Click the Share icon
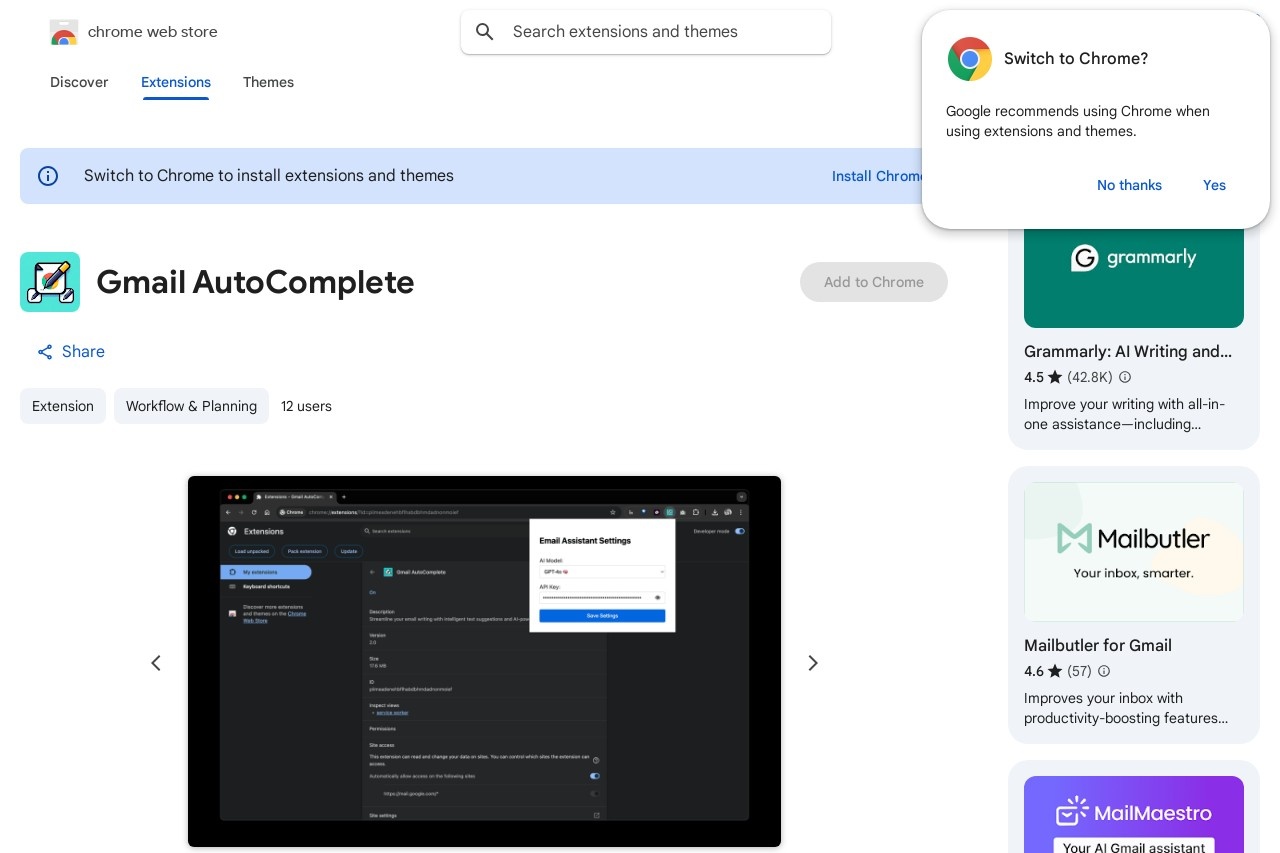 point(45,352)
